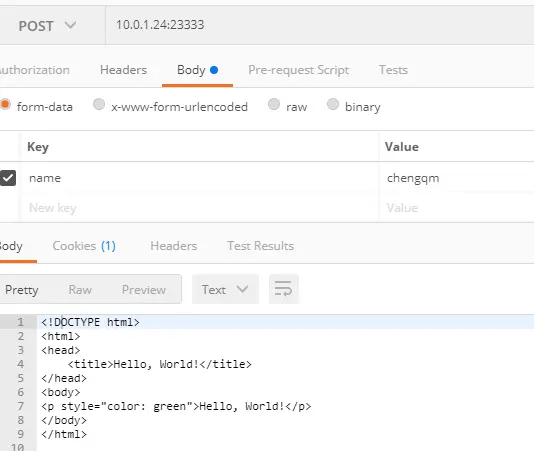The image size is (534, 451).
Task: Open the Tests tab
Action: pyautogui.click(x=393, y=70)
